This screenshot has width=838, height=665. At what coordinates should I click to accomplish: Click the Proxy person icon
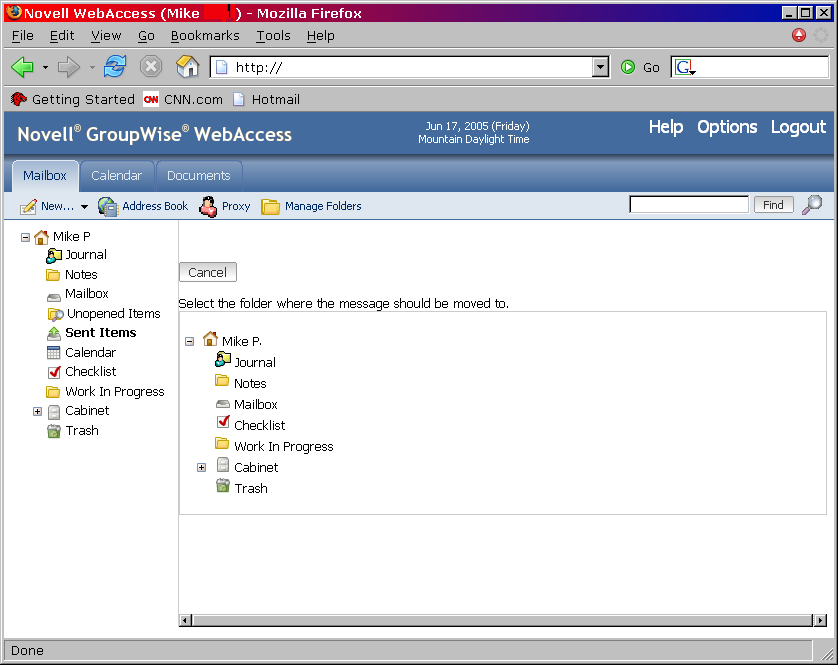click(208, 206)
